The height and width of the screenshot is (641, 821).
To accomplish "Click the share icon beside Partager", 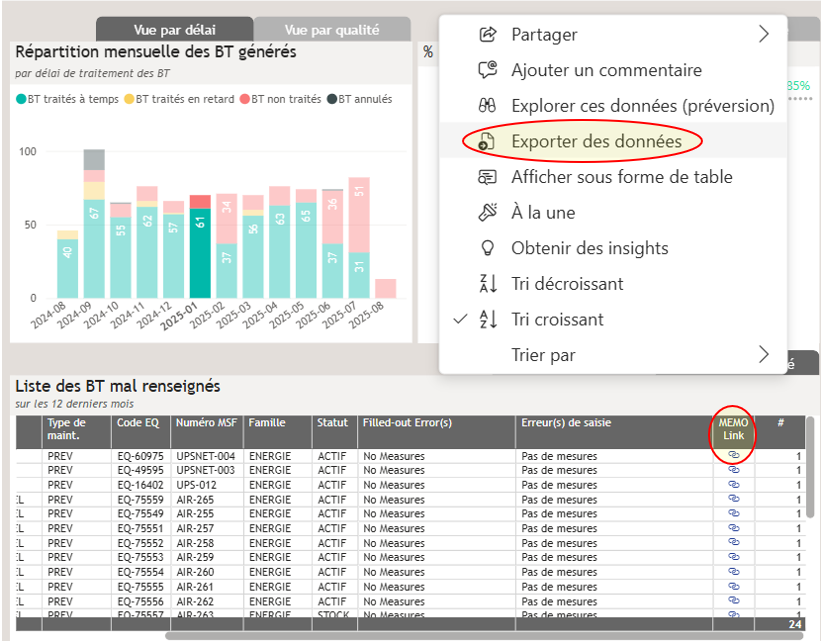I will pos(488,35).
